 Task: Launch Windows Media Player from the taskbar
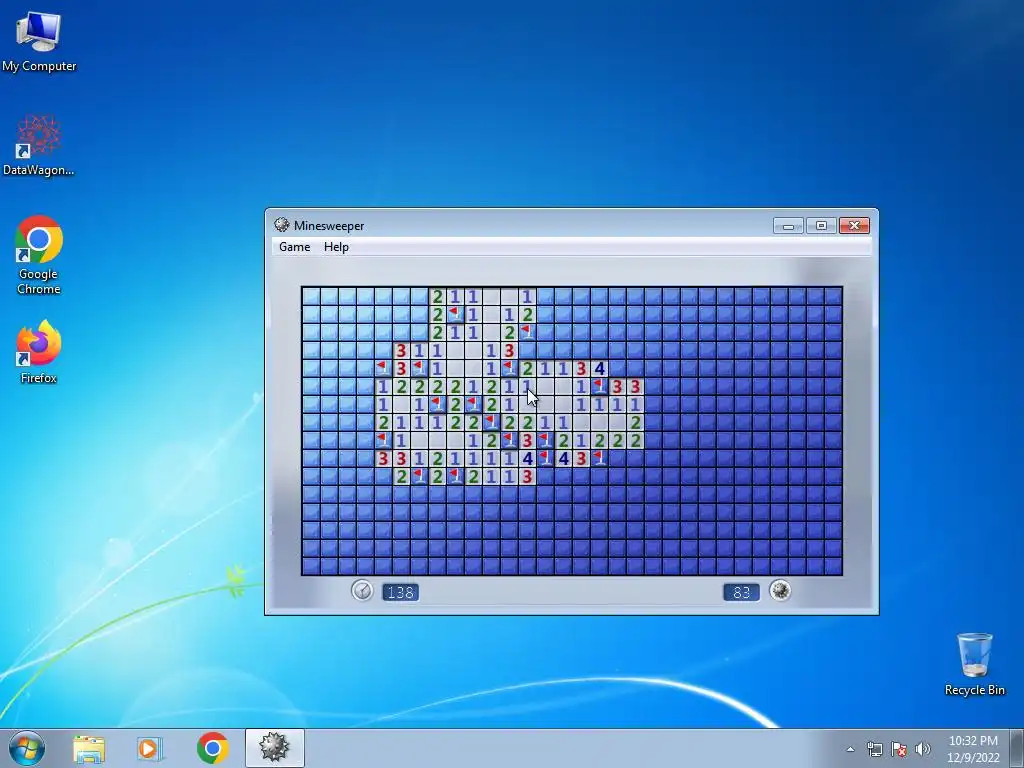point(149,749)
